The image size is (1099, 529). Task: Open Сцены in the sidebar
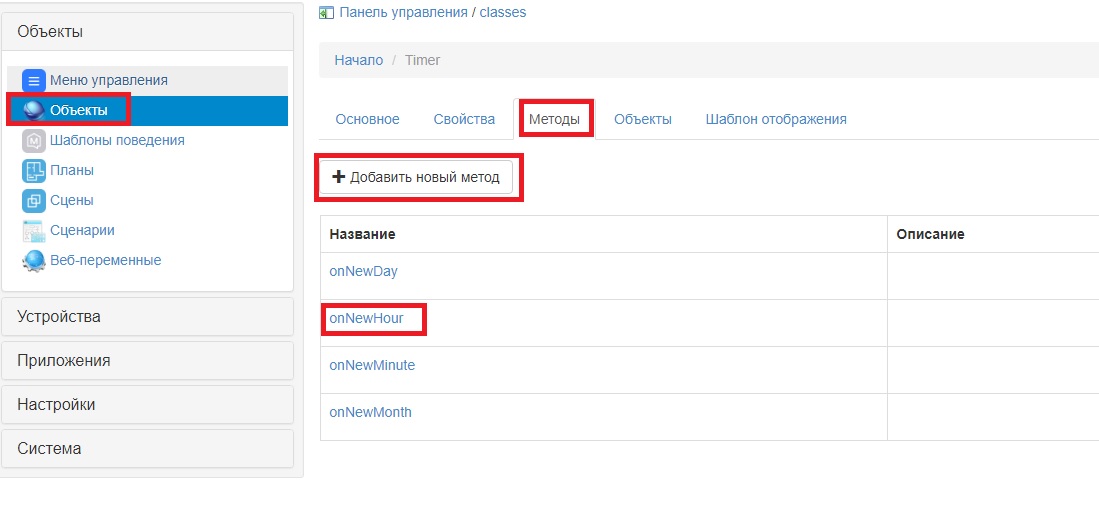click(x=71, y=200)
